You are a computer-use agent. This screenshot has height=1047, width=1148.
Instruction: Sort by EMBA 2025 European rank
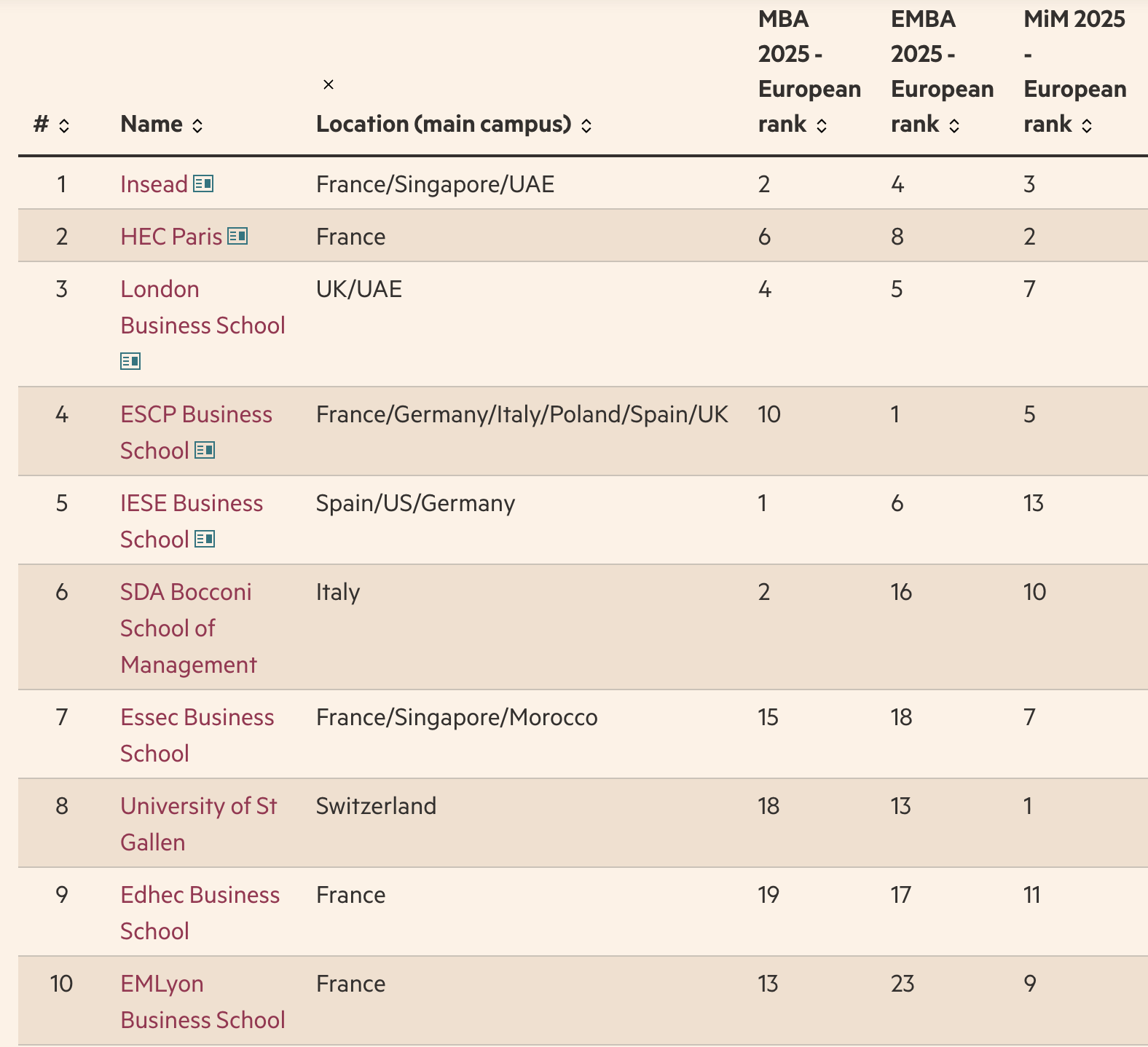click(954, 125)
